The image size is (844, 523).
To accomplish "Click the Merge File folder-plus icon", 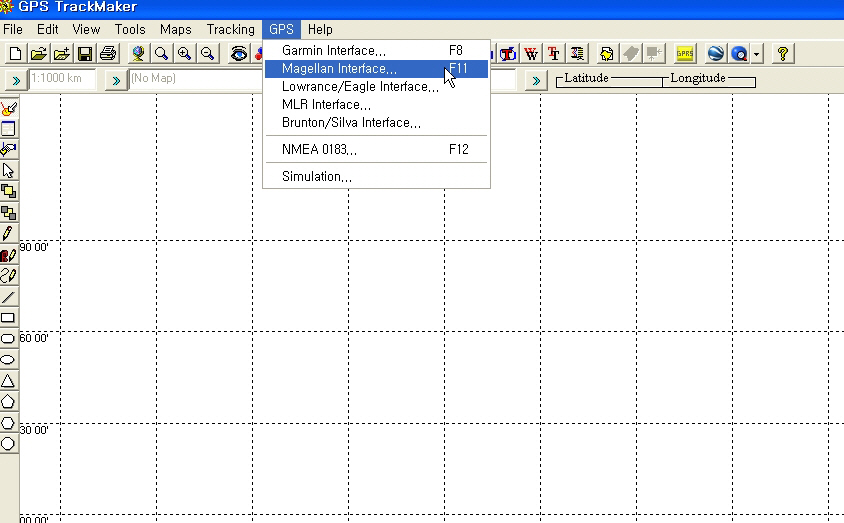I will point(62,54).
